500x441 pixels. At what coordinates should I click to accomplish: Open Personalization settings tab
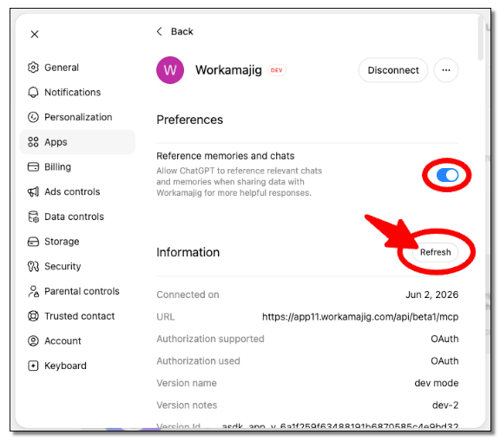click(77, 117)
